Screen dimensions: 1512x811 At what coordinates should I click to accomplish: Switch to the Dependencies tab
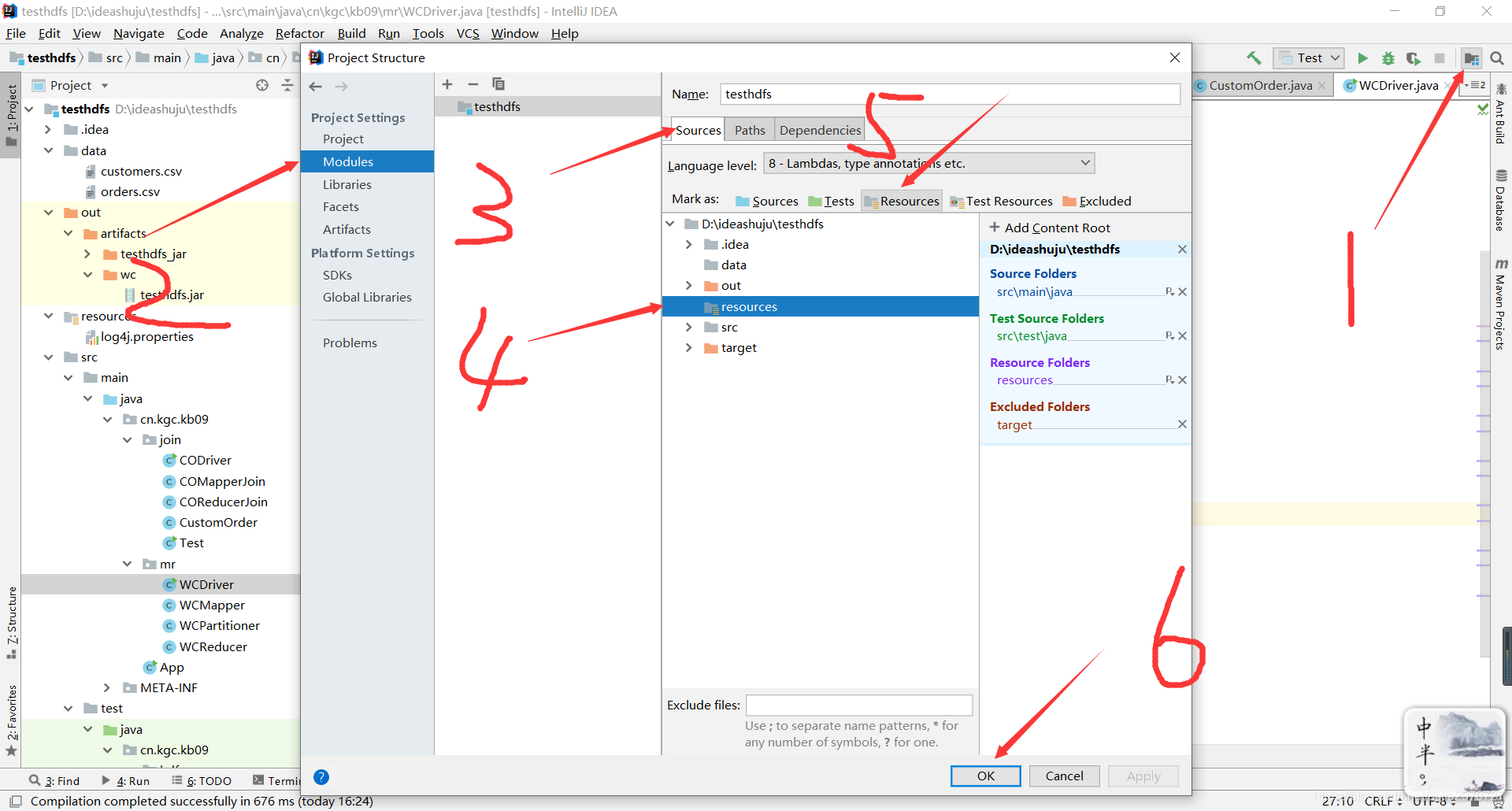(x=820, y=131)
